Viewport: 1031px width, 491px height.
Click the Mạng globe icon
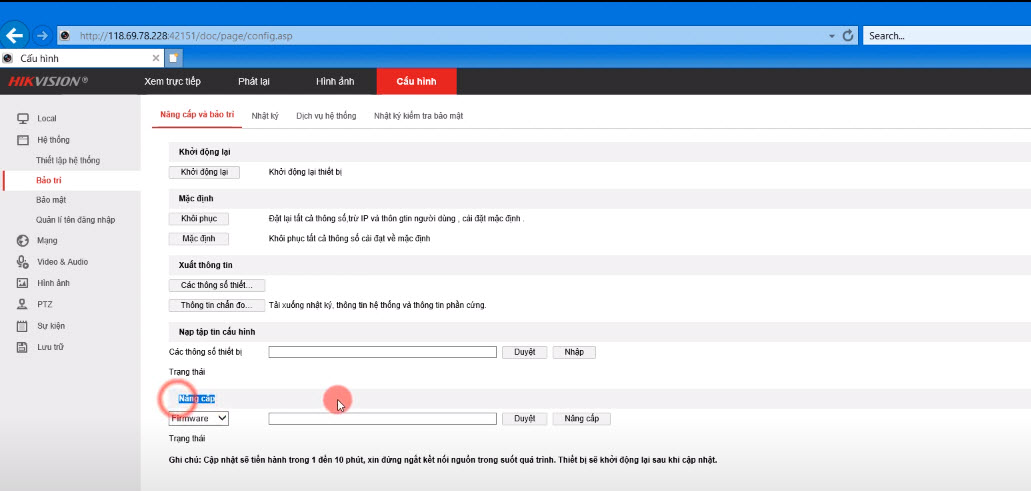(22, 241)
